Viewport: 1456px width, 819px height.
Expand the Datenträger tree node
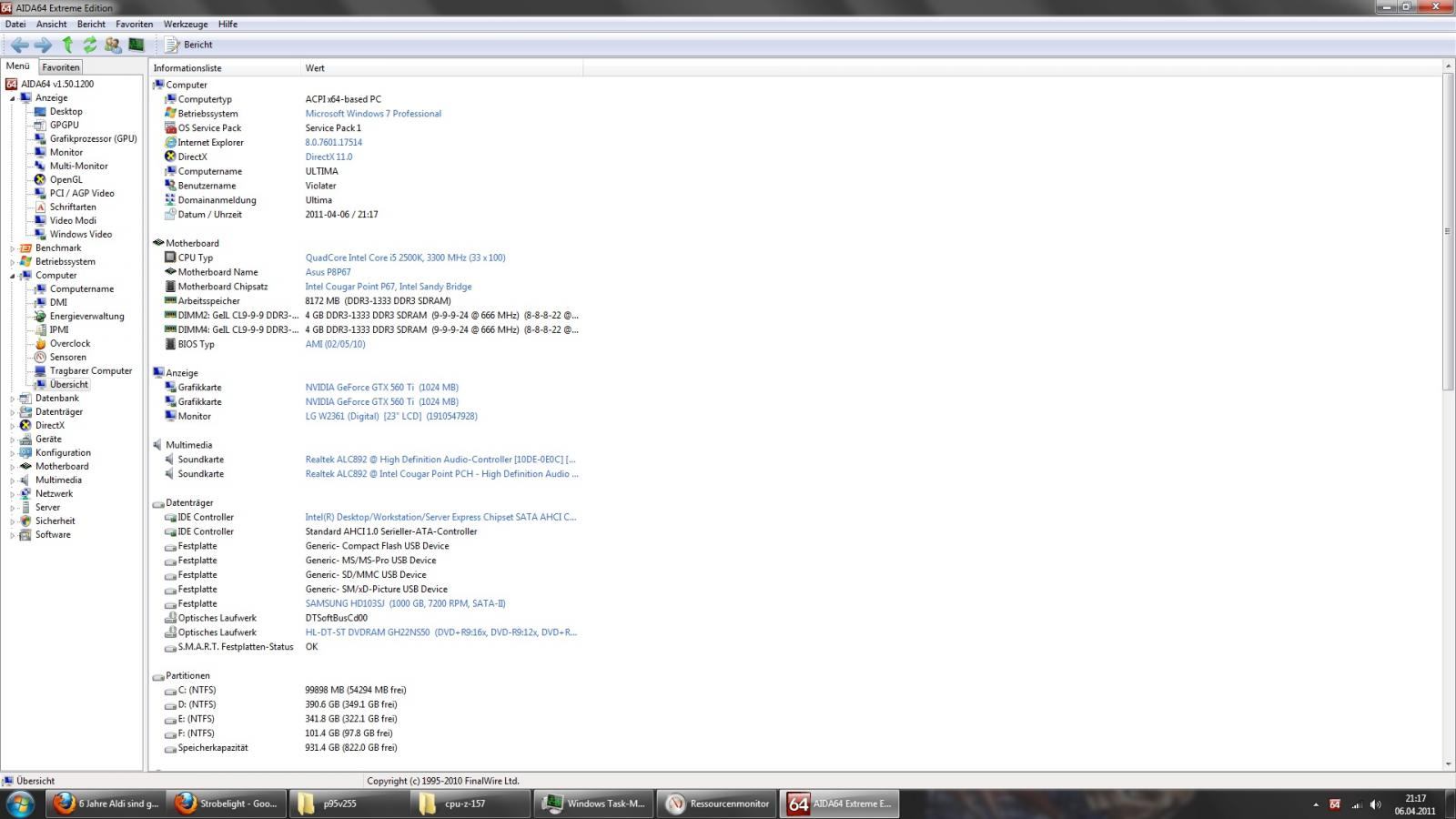pyautogui.click(x=13, y=412)
